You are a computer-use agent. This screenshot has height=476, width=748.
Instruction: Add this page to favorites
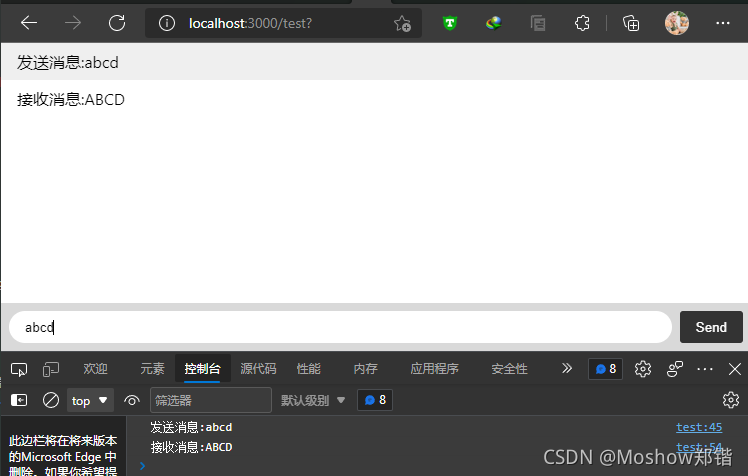click(x=402, y=23)
